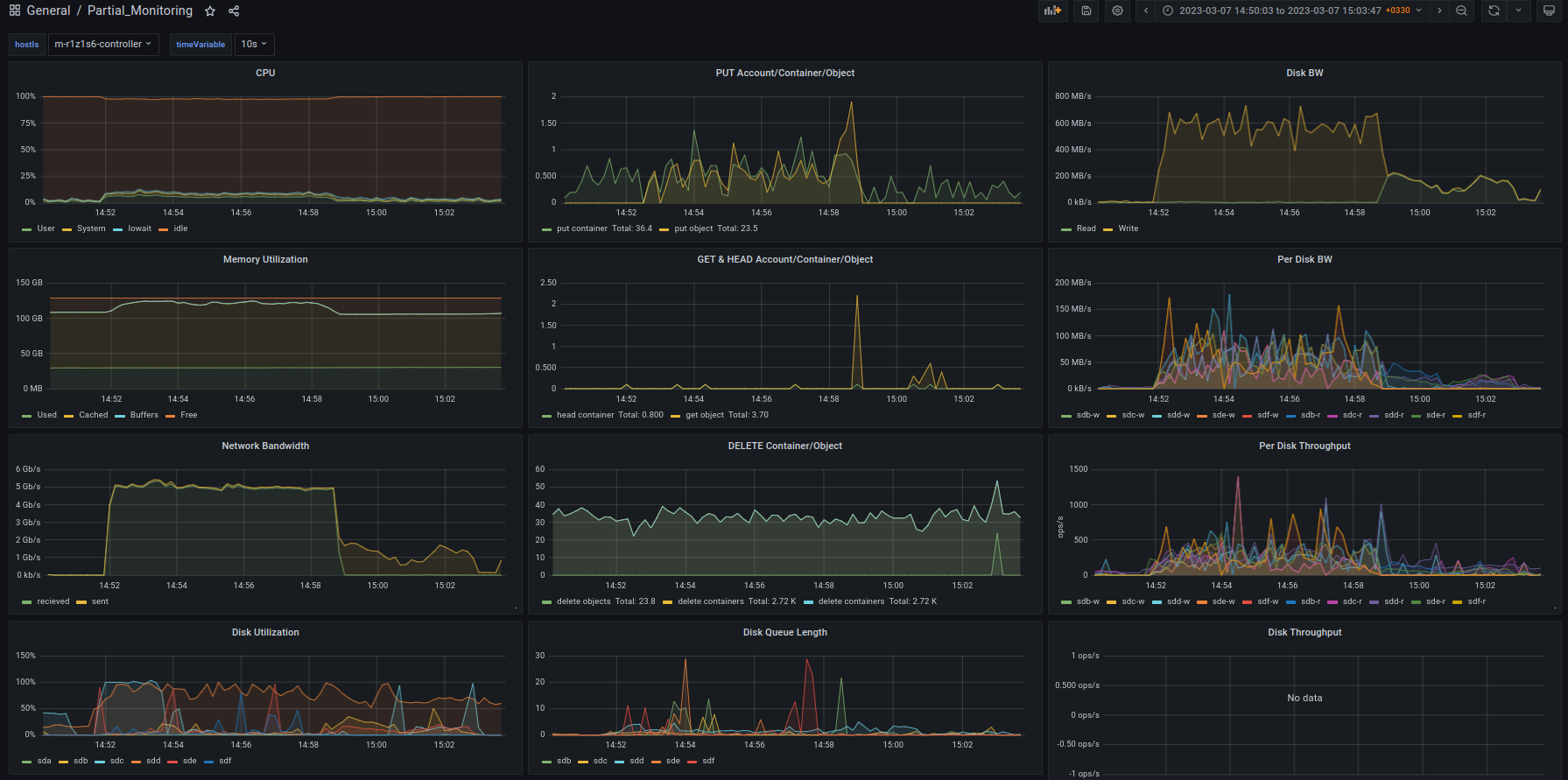Open the time range picker

click(x=1291, y=11)
